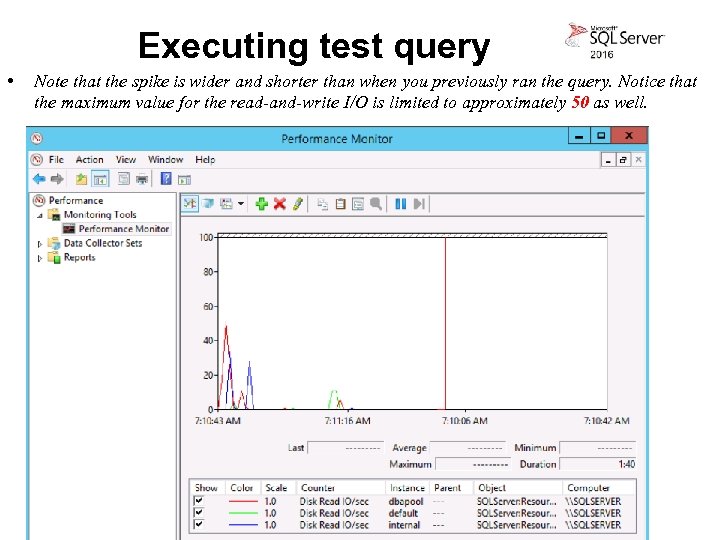Open the graph type dropdown arrow
Image resolution: width=720 pixels, height=540 pixels.
(241, 204)
